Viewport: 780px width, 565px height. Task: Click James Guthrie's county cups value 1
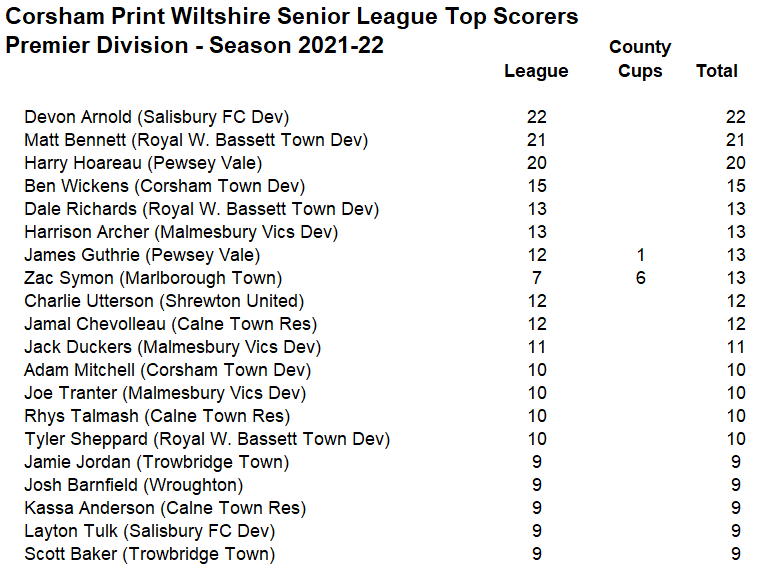pos(641,255)
